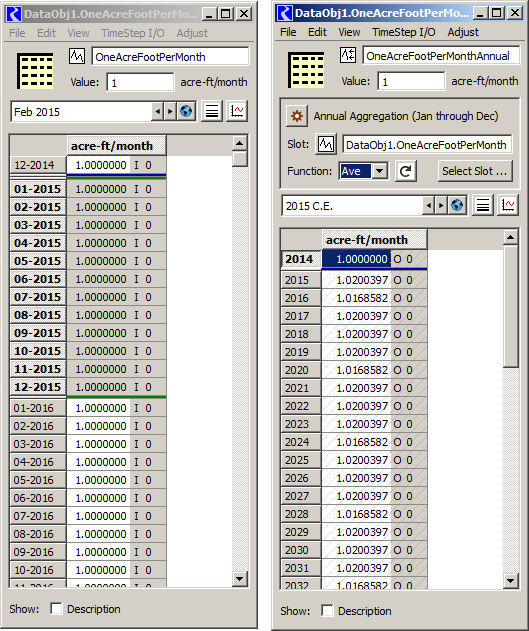
Task: Click the globe icon beside 2015 C.E.
Action: click(457, 206)
